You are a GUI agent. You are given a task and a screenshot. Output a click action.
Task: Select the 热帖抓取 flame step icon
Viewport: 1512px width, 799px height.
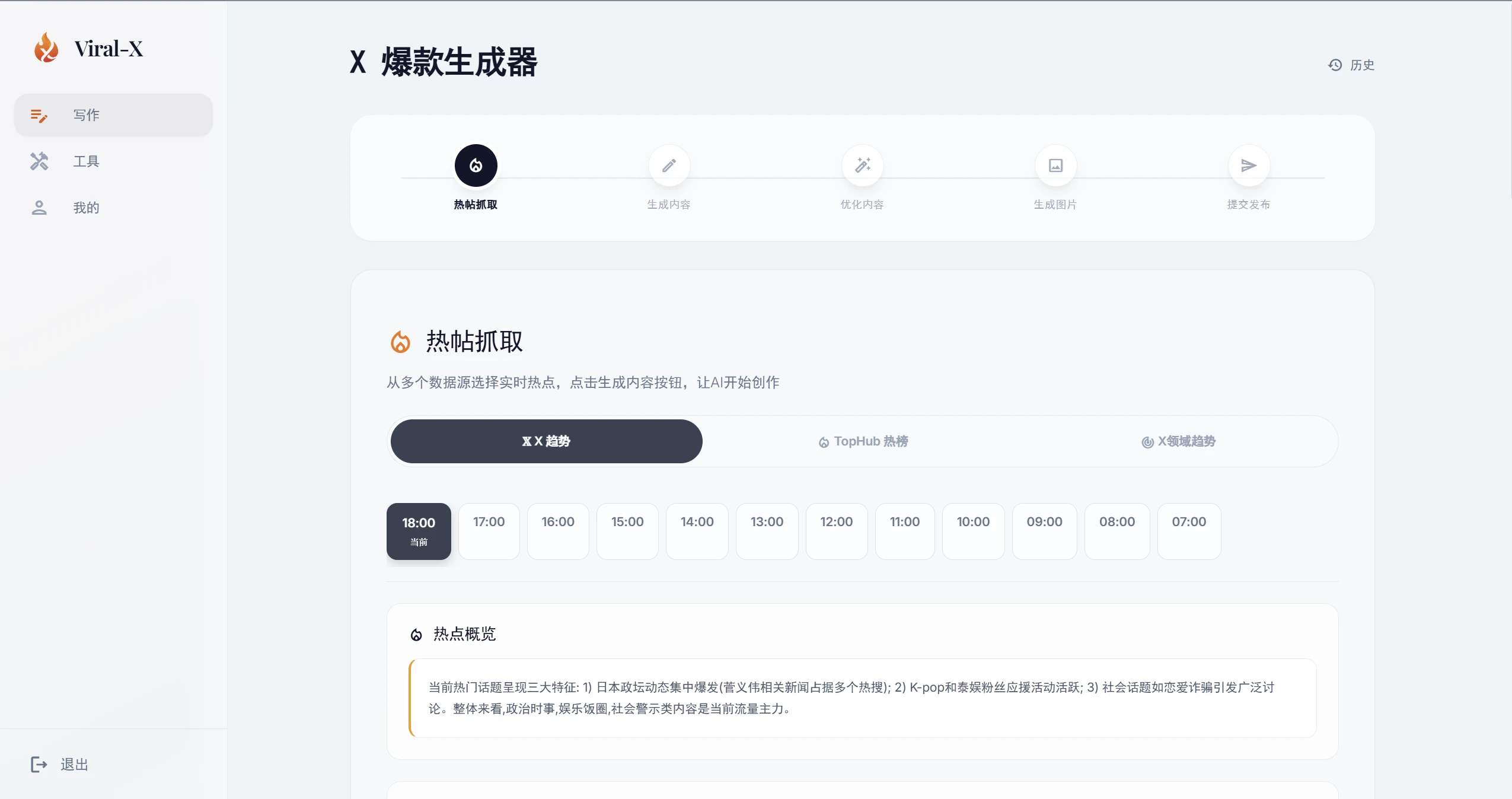click(476, 165)
